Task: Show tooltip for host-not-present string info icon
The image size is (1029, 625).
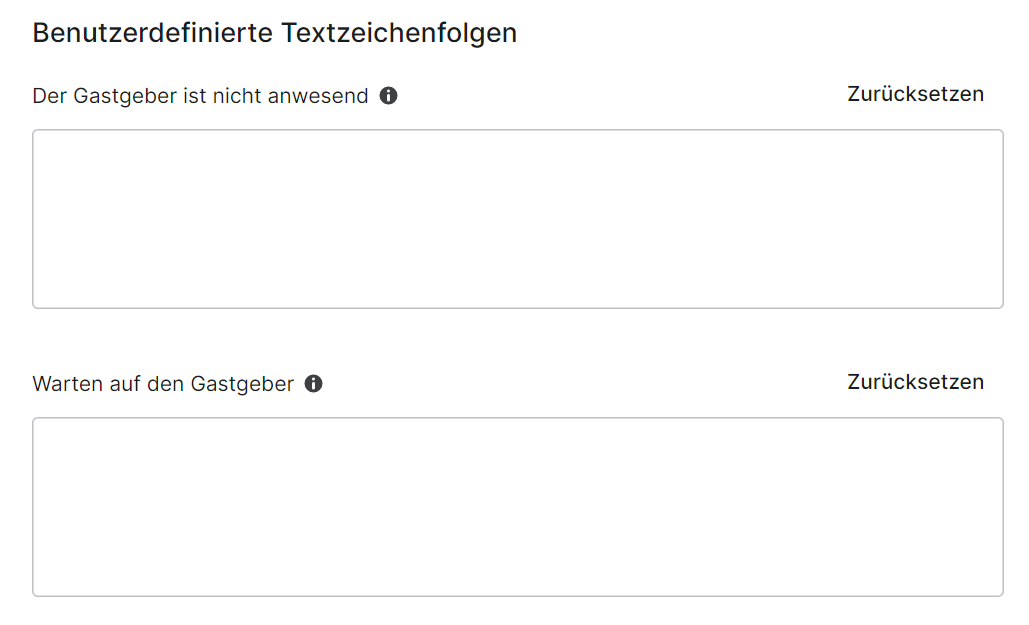Action: (388, 96)
